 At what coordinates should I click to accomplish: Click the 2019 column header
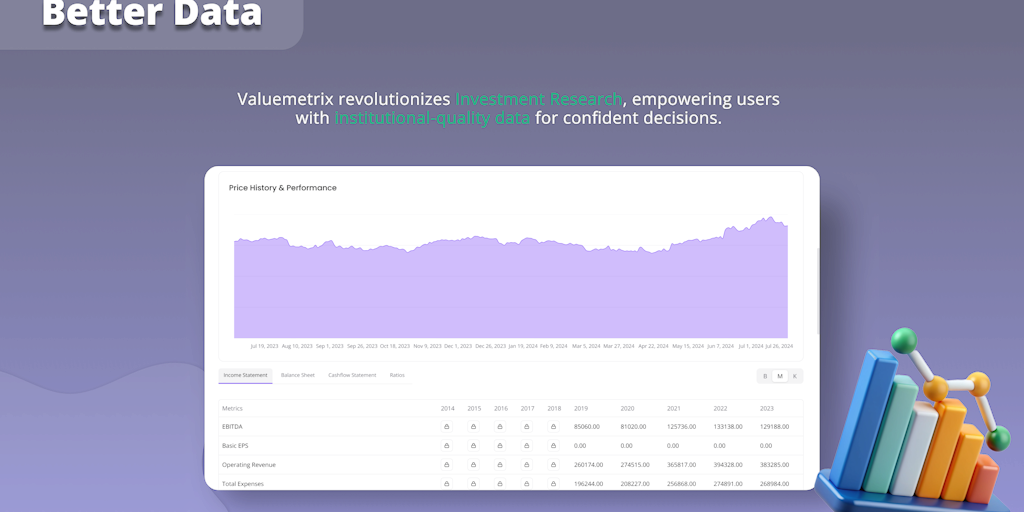pos(581,408)
